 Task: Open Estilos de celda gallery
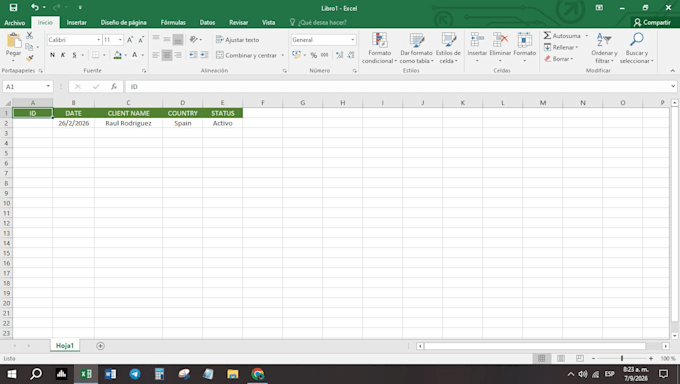[x=448, y=48]
